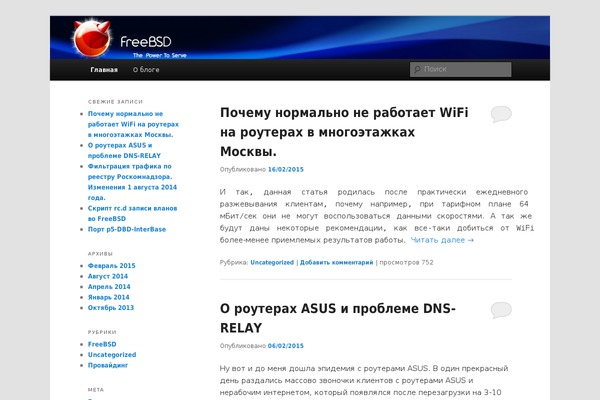Open sidebar link Скрипт rc.d записи вланов
Viewport: 600px width, 400px height.
coord(132,214)
